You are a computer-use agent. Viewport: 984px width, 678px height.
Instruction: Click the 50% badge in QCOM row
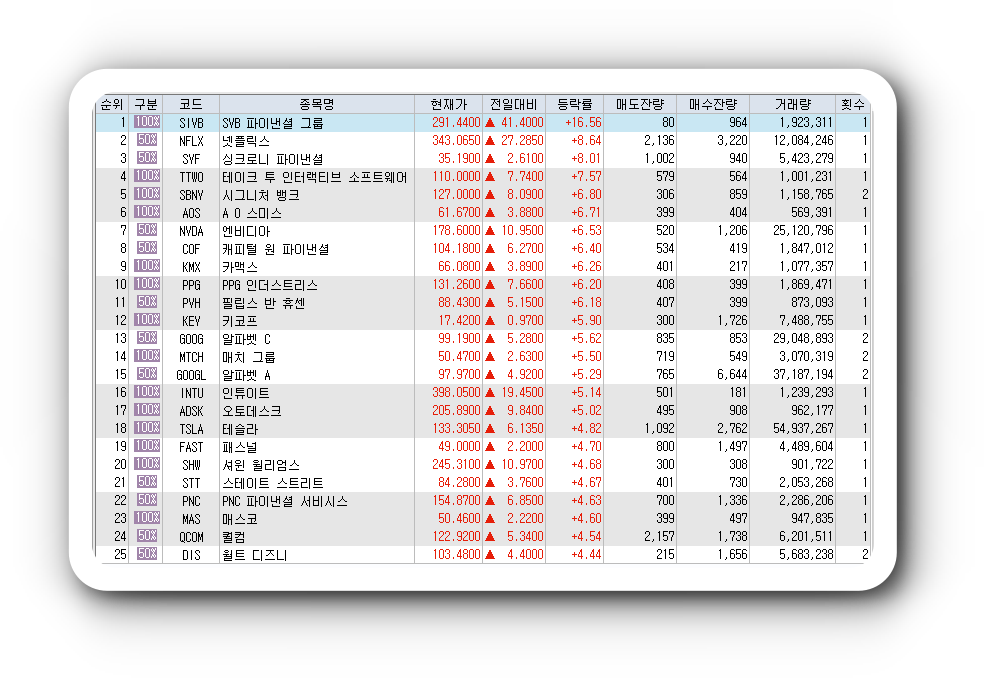pos(147,535)
